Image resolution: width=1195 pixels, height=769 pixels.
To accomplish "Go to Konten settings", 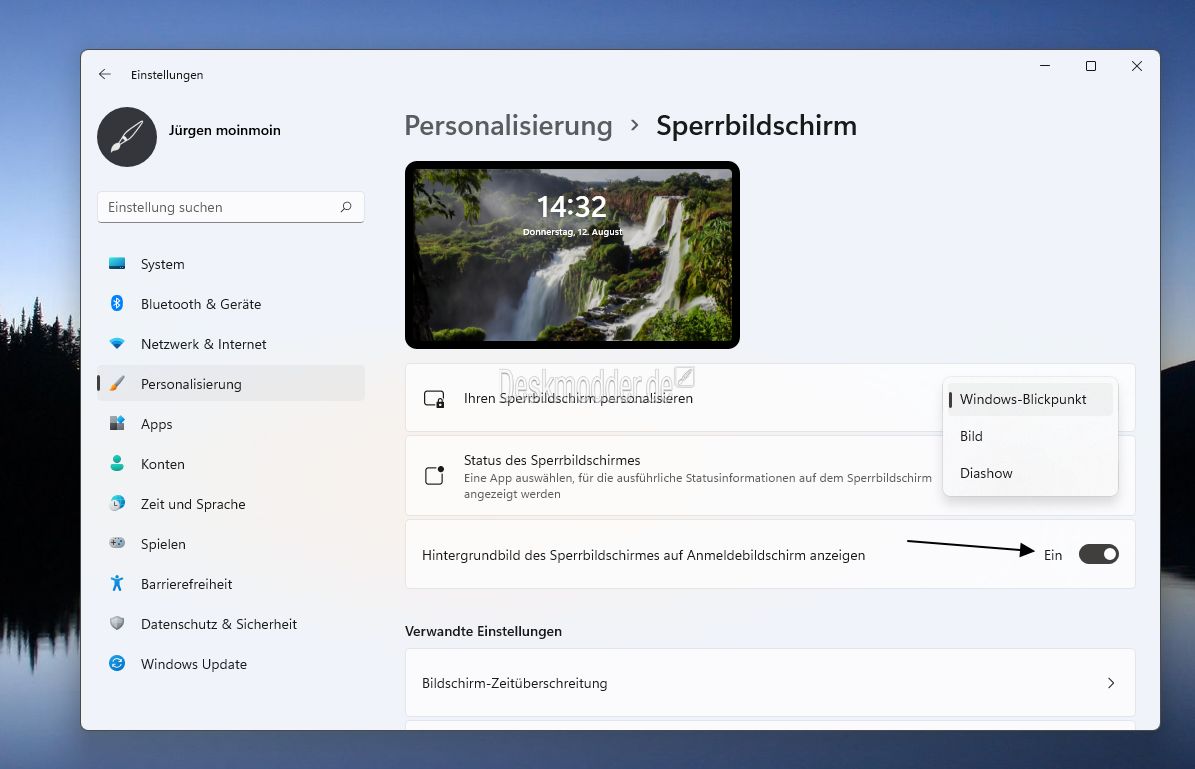I will coord(230,463).
